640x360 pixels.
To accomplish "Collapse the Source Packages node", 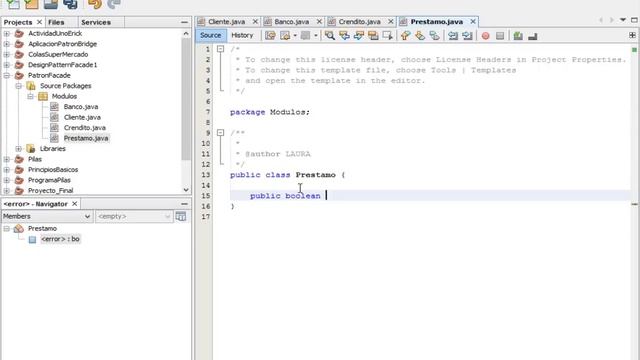I will [18, 86].
